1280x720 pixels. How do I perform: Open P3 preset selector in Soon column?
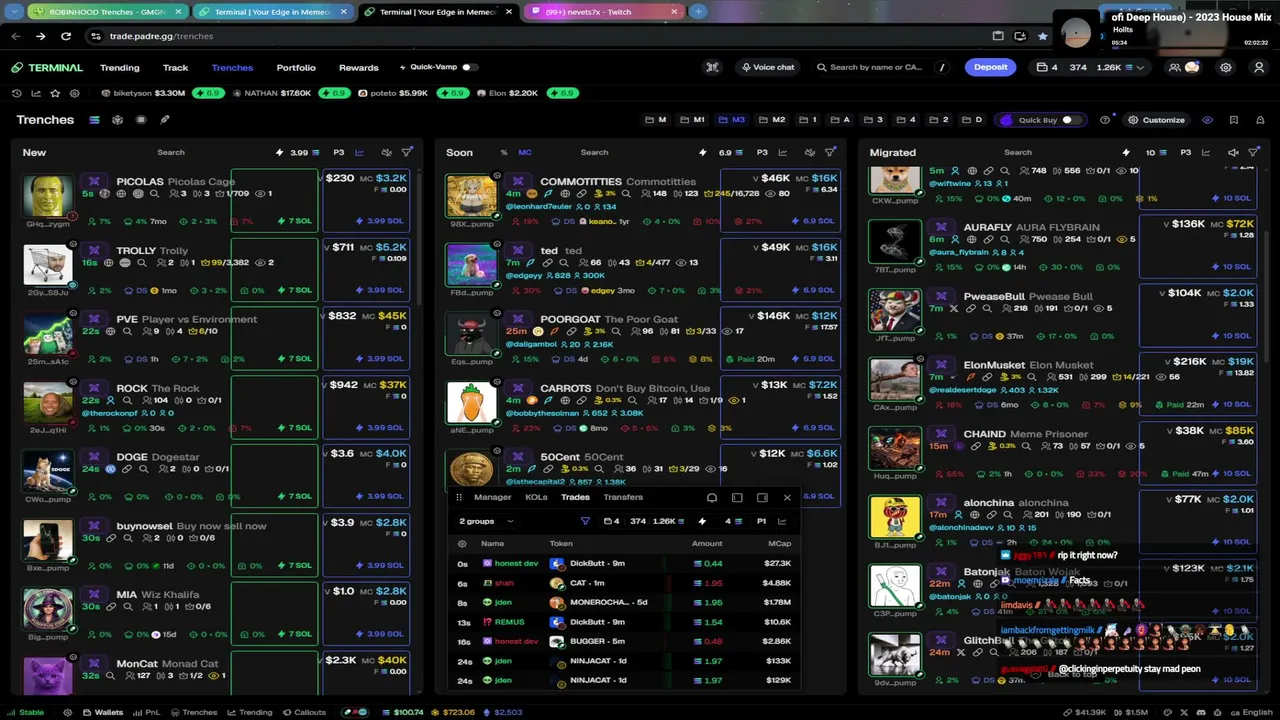[762, 152]
